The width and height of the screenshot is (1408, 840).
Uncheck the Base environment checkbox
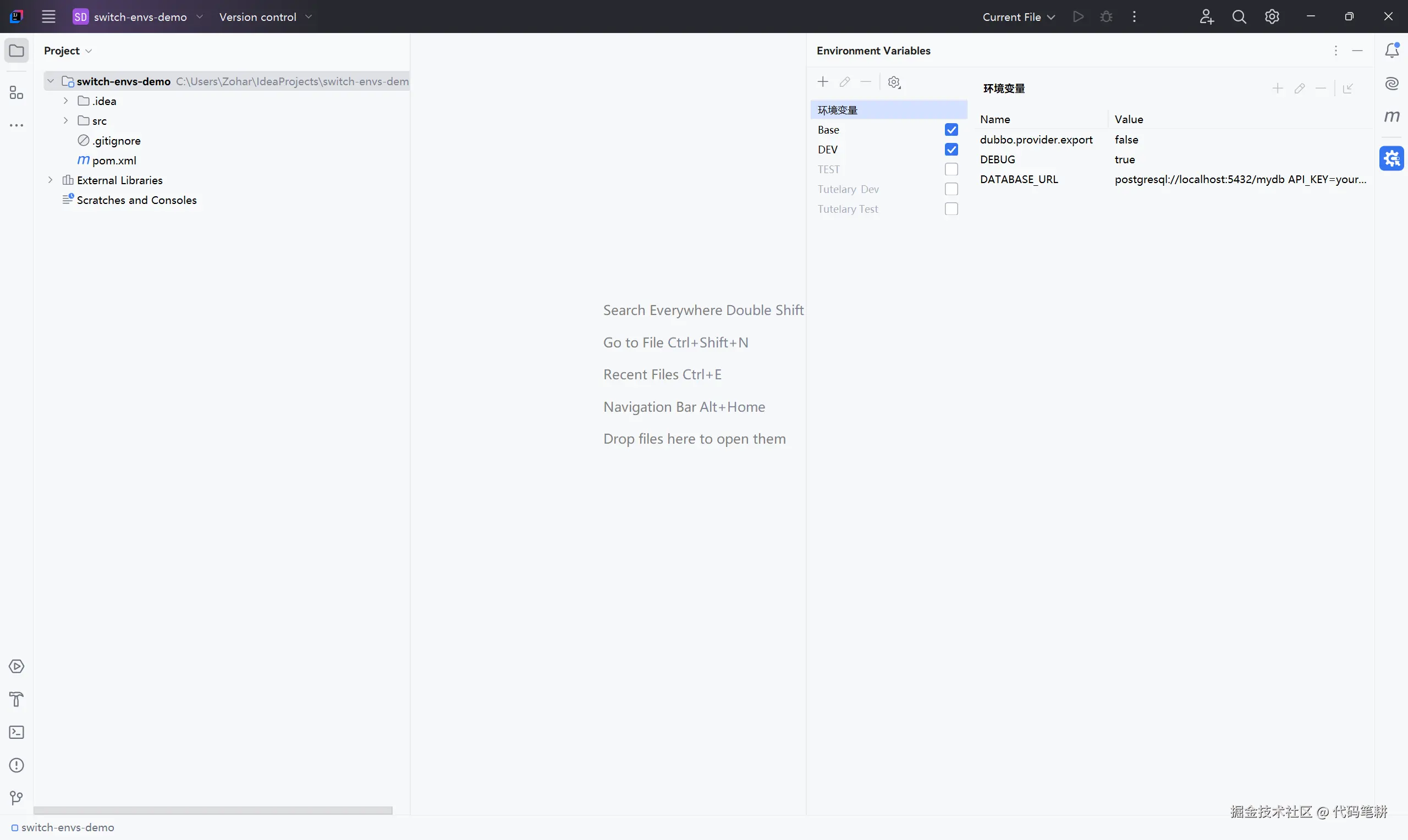click(951, 130)
